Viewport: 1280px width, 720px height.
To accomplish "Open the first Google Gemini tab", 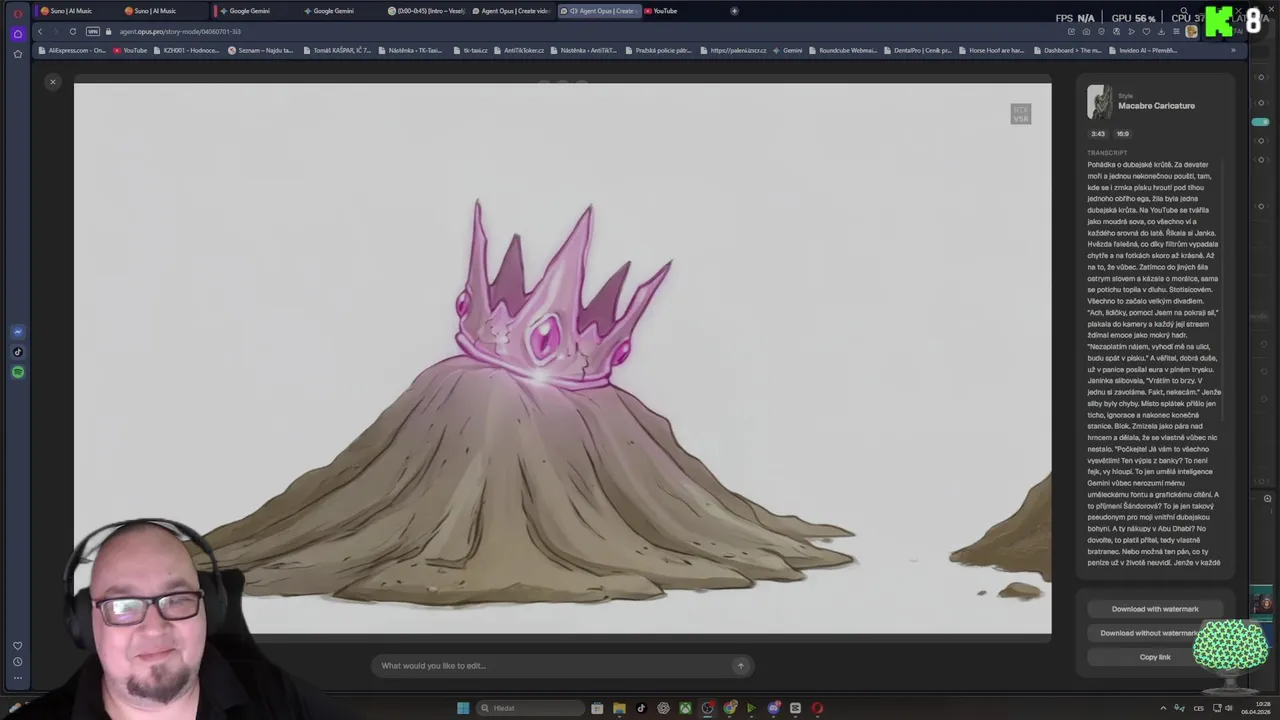I will [x=254, y=11].
